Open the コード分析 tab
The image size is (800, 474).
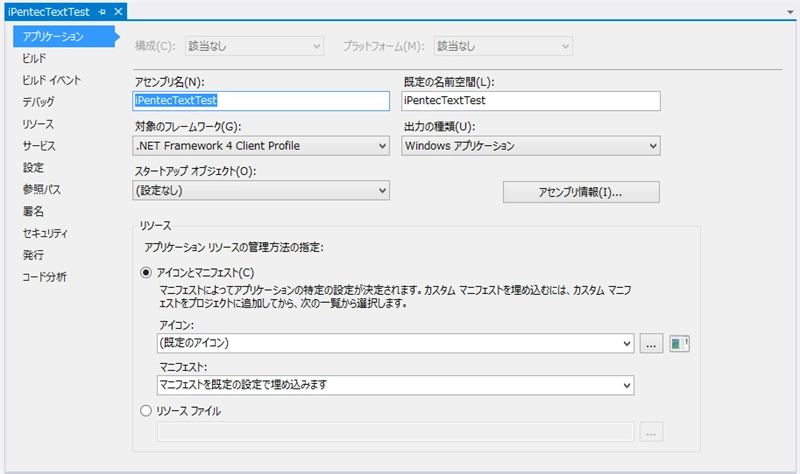[x=45, y=277]
